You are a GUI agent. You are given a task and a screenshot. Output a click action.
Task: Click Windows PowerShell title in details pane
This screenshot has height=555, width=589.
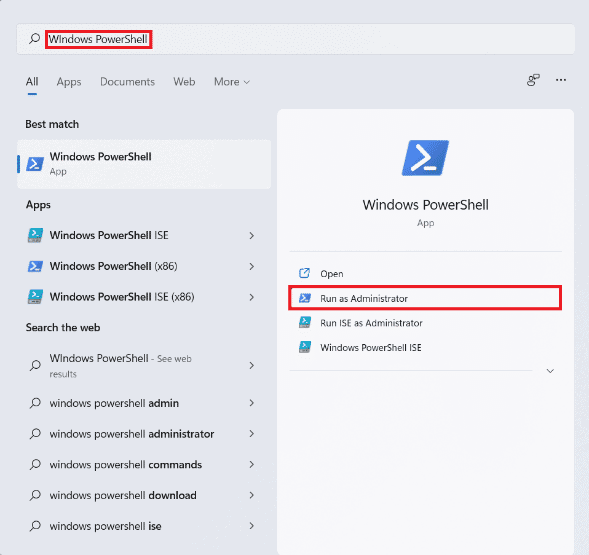click(x=425, y=205)
